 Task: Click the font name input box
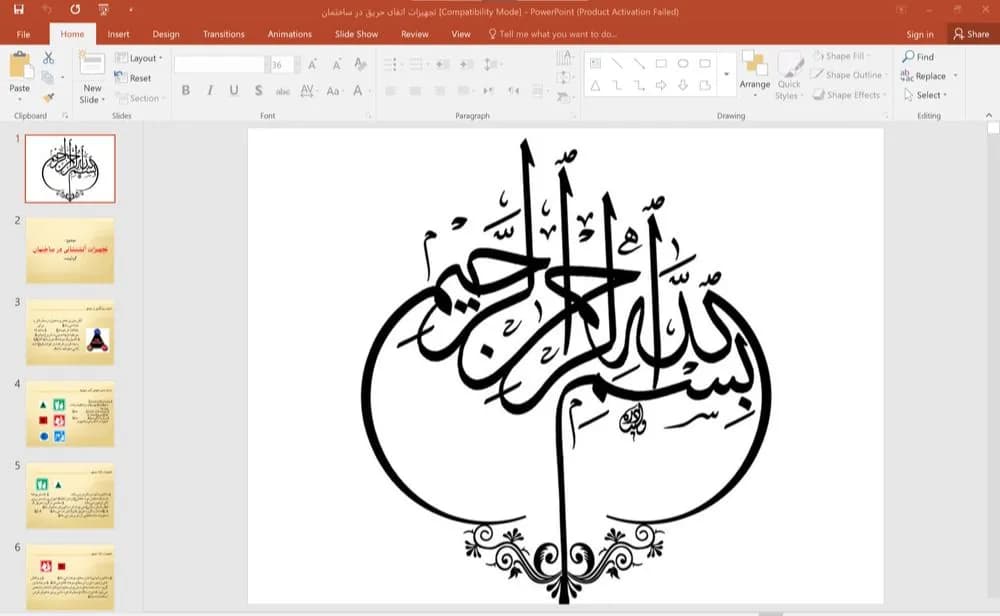point(219,64)
